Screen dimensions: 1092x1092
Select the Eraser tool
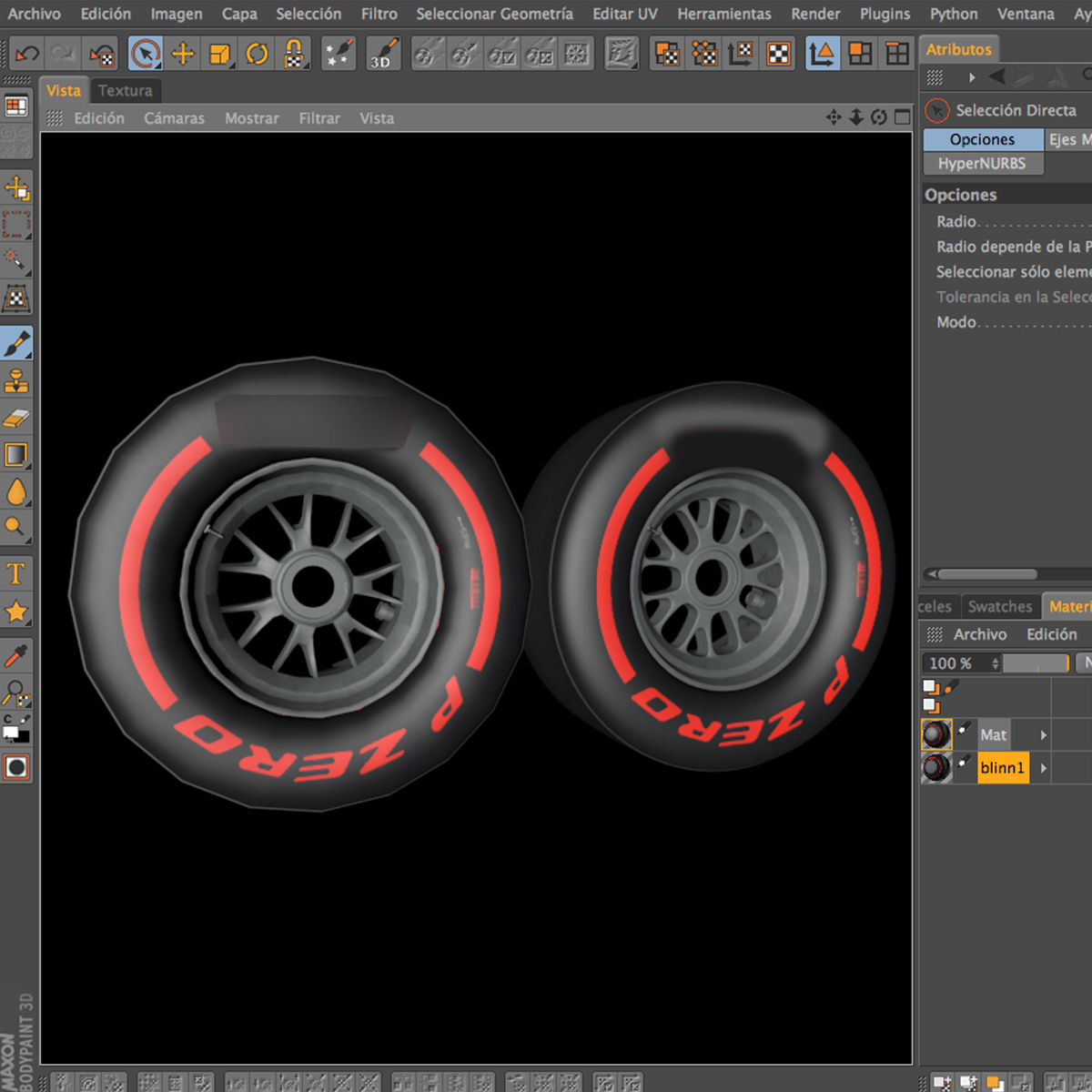(16, 418)
